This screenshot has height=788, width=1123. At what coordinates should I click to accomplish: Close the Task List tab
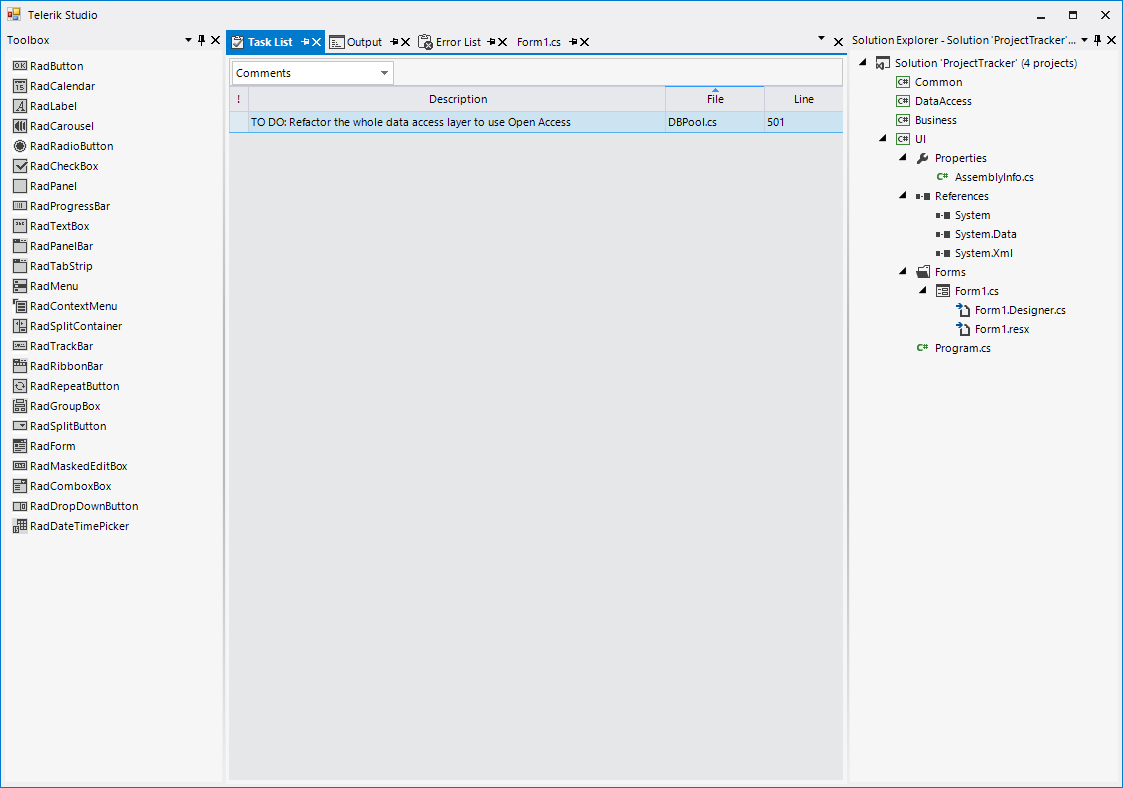pos(317,42)
